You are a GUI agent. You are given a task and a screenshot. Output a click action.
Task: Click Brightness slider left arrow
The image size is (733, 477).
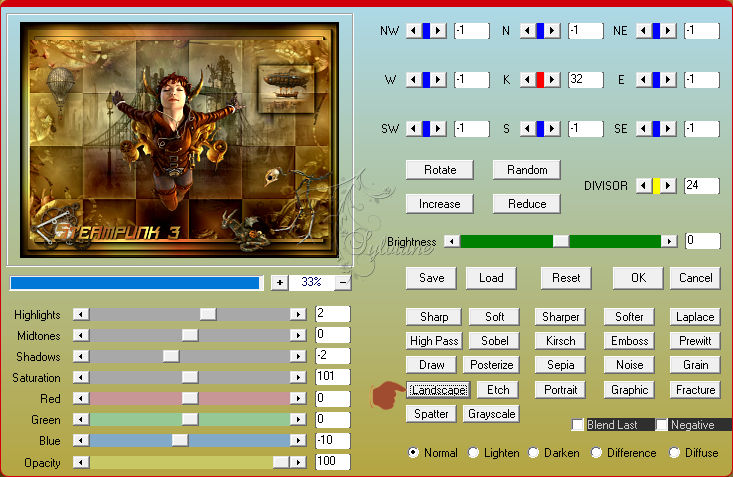(x=452, y=241)
